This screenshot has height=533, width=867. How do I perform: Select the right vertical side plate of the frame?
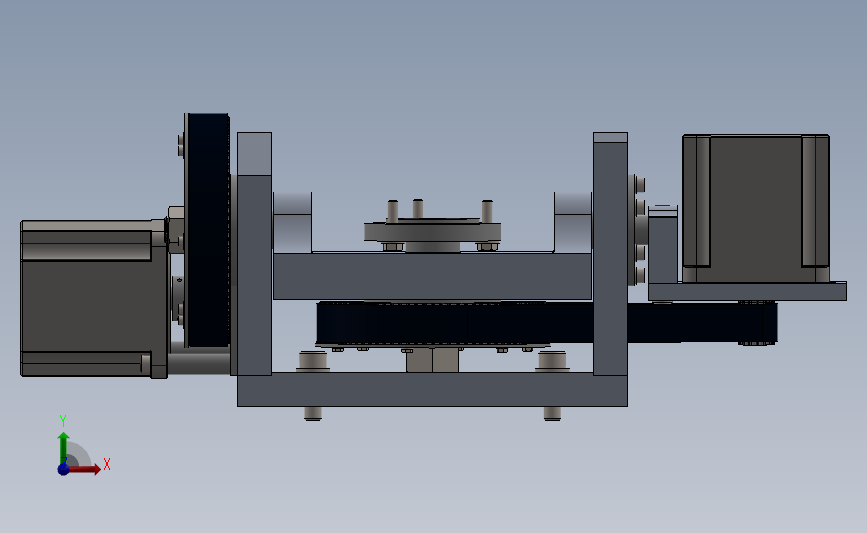pos(610,253)
